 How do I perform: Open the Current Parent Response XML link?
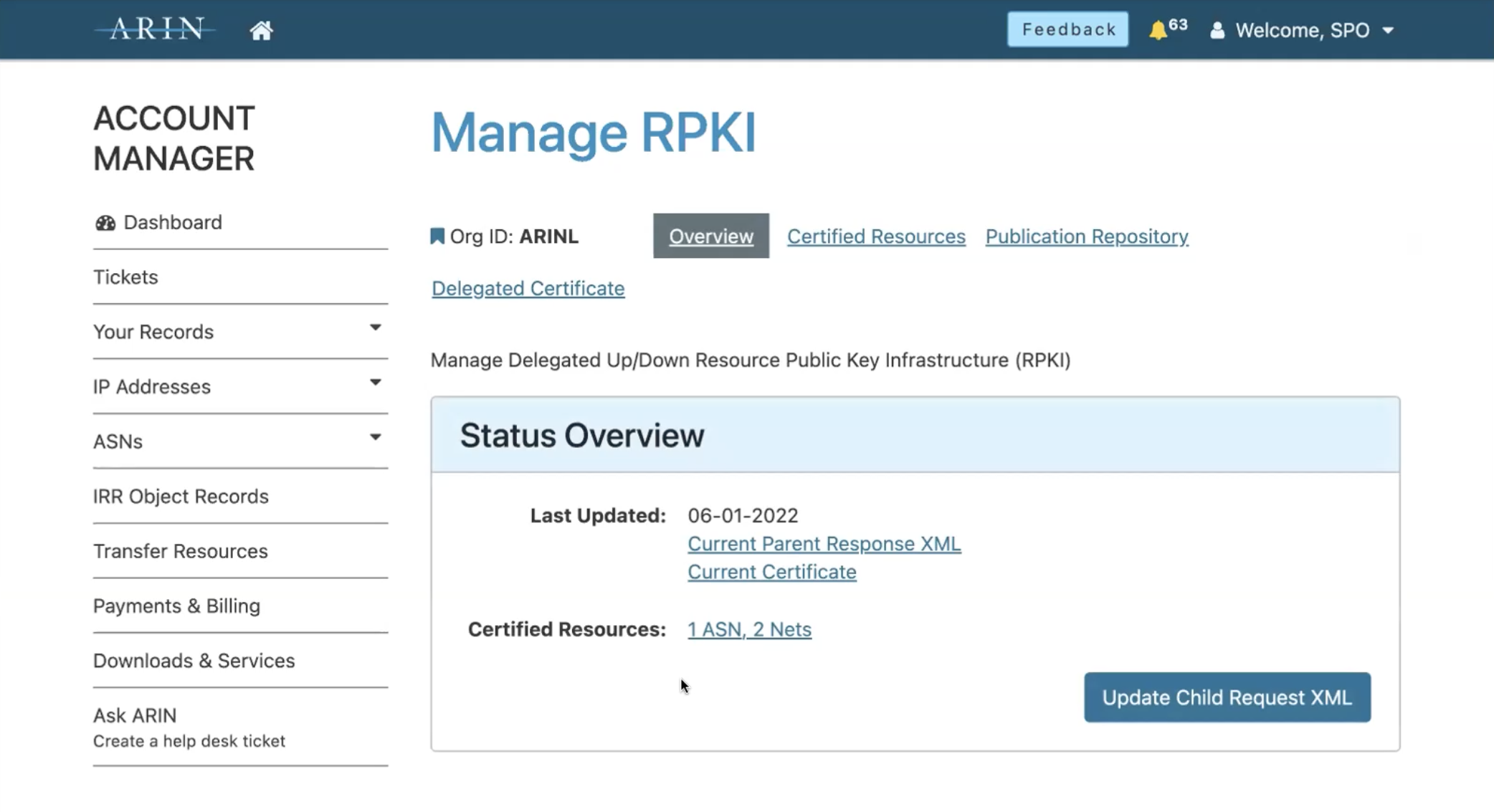click(824, 543)
